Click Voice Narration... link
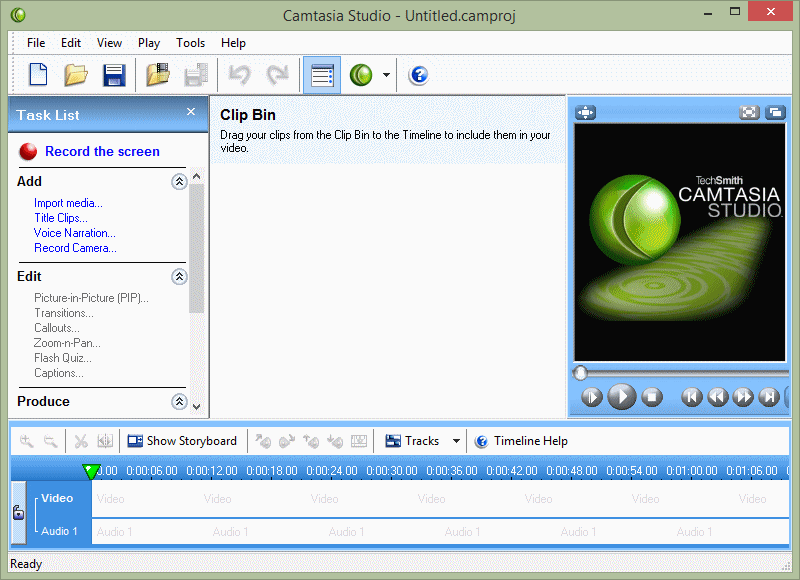This screenshot has width=800, height=580. (74, 233)
